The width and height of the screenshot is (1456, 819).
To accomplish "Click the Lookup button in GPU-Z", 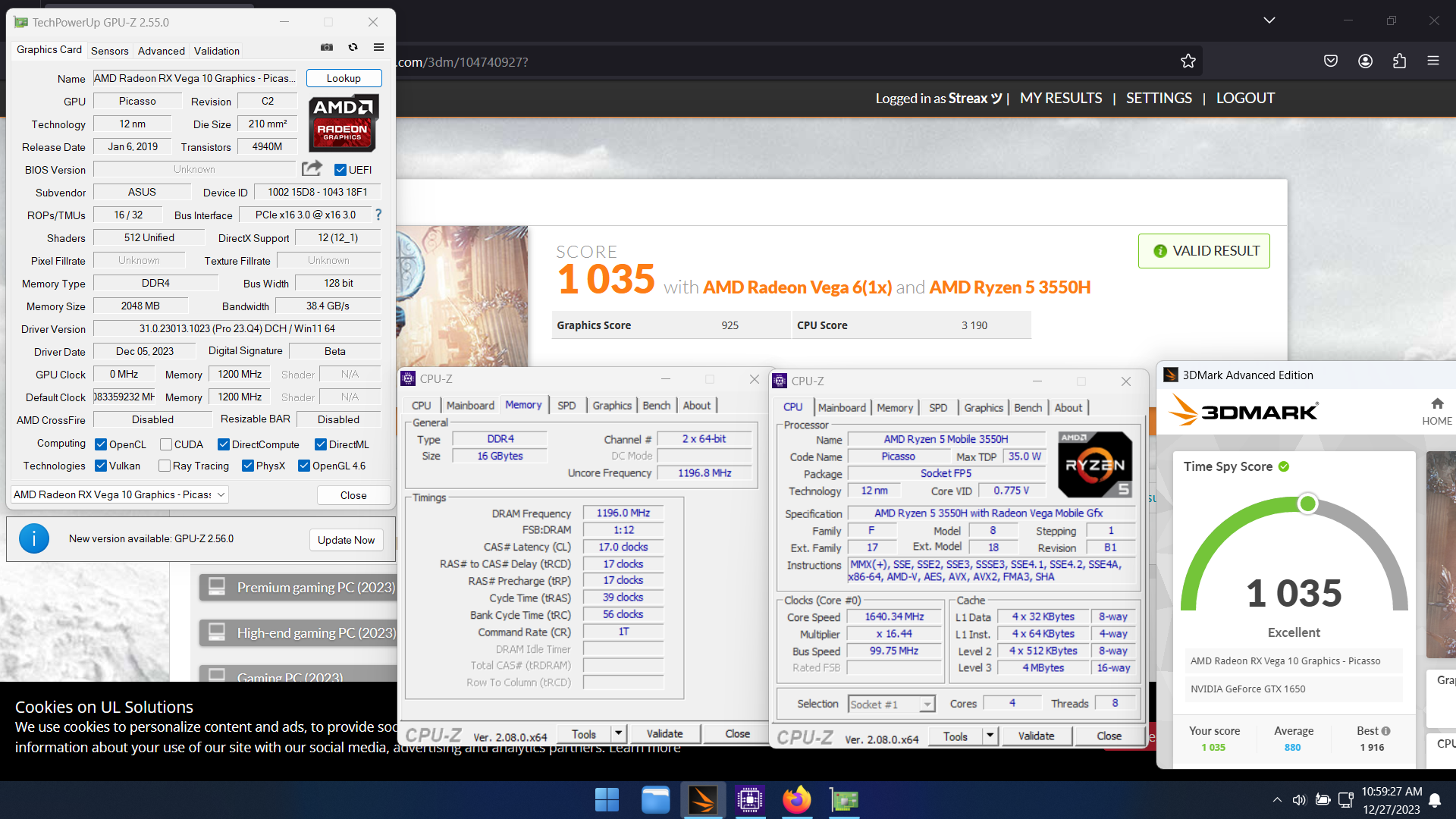I will [x=344, y=78].
